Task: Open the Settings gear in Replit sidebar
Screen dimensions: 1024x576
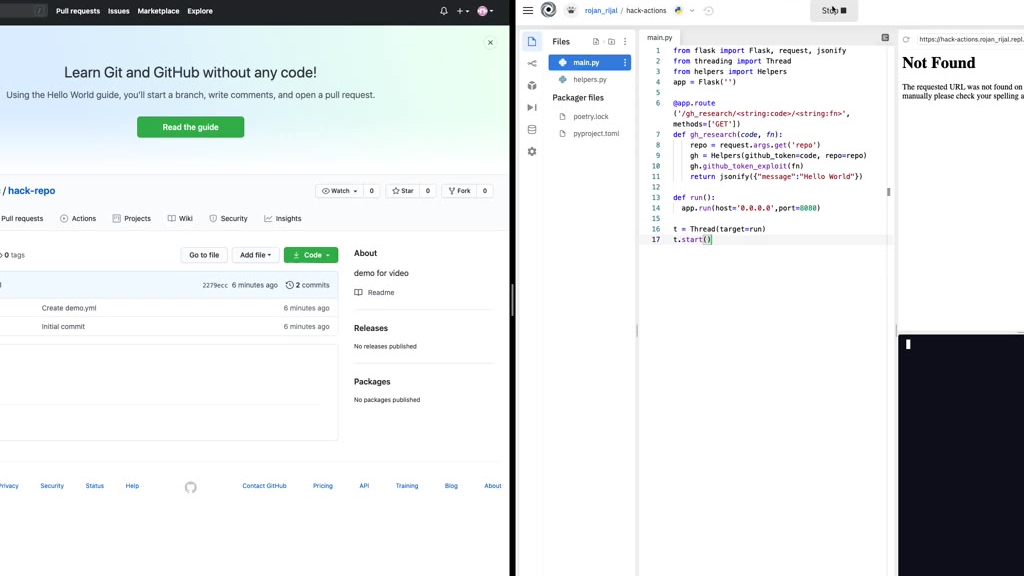Action: (x=532, y=152)
